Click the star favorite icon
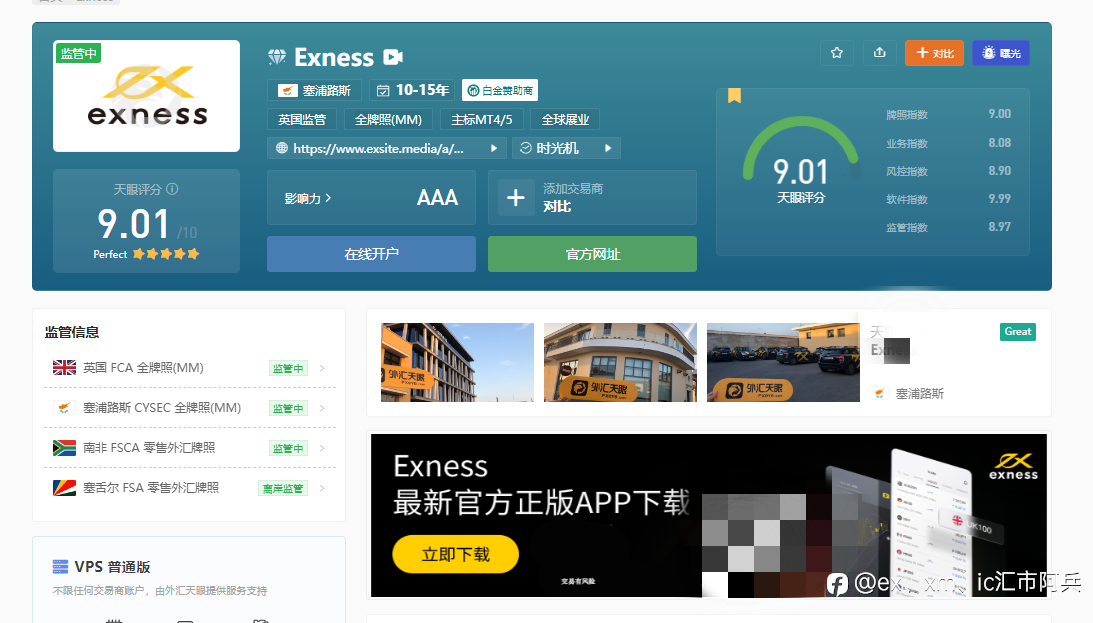Viewport: 1093px width, 623px height. coord(836,53)
